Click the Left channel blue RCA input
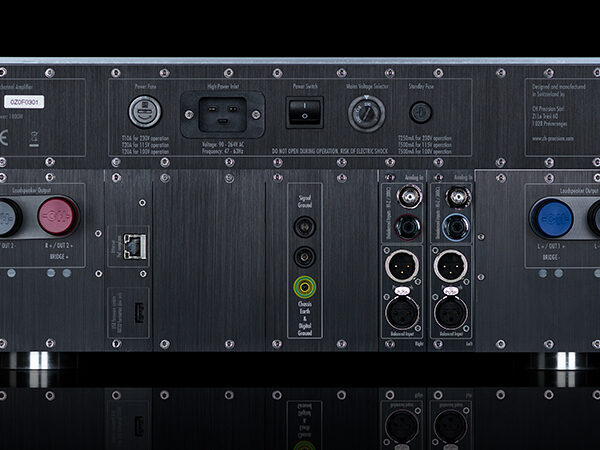Screen dimensions: 600x450 [x=455, y=228]
